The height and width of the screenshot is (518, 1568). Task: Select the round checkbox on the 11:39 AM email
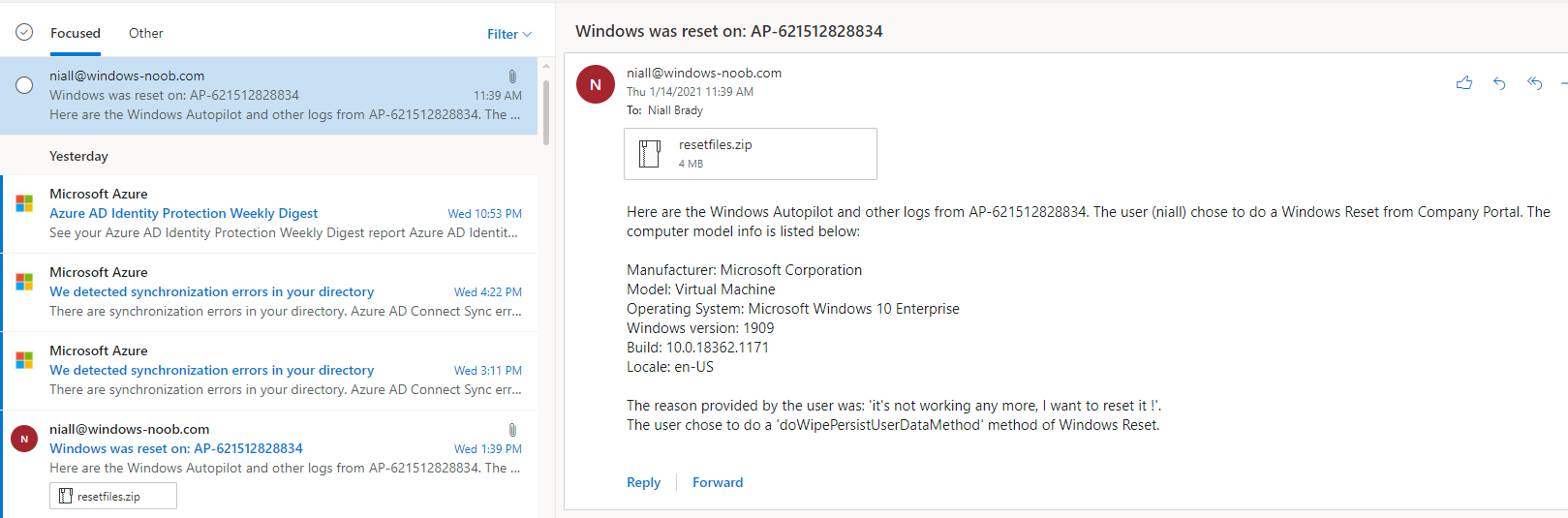pos(24,85)
